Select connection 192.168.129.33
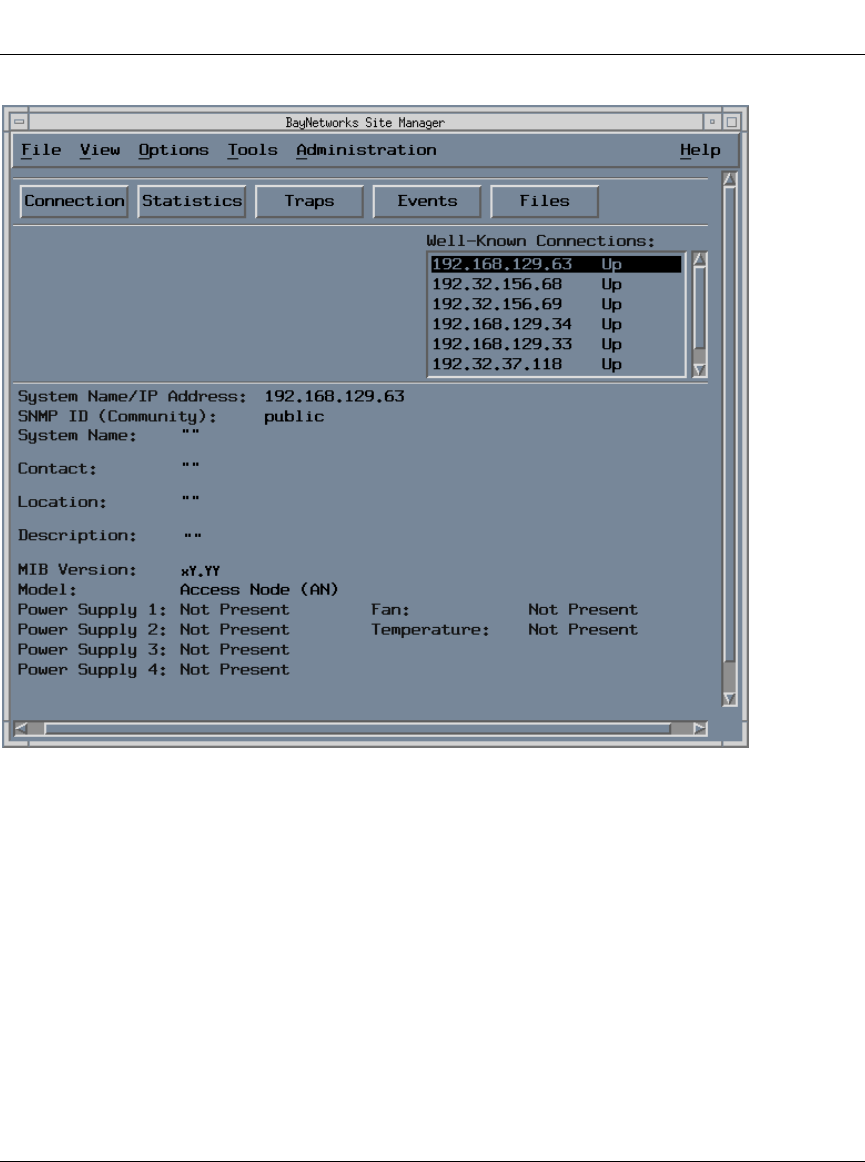The image size is (865, 1162). click(x=556, y=345)
